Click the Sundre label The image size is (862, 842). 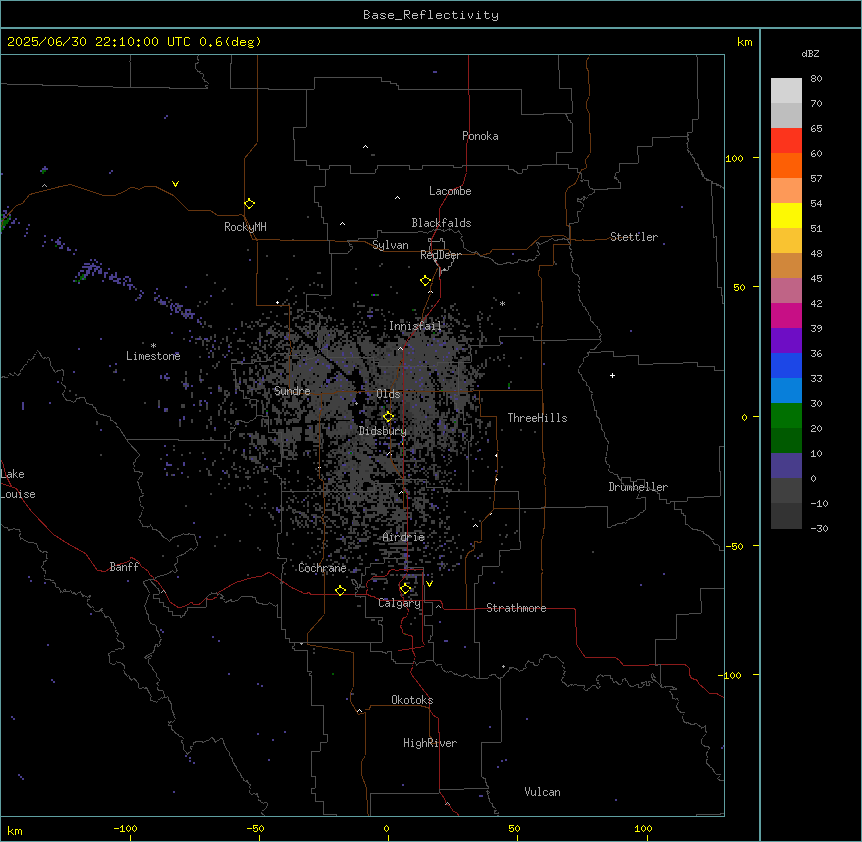(292, 391)
